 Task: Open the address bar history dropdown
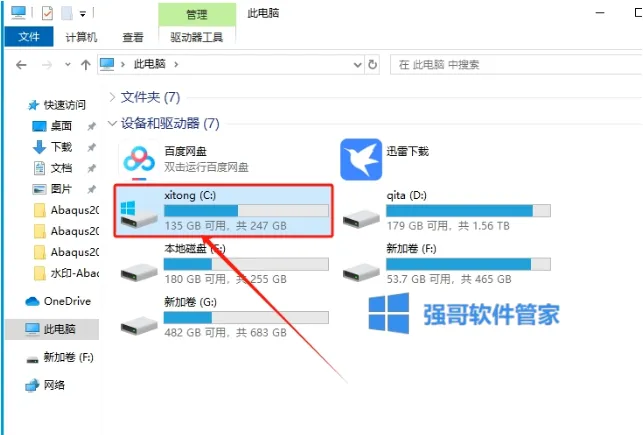tap(358, 64)
